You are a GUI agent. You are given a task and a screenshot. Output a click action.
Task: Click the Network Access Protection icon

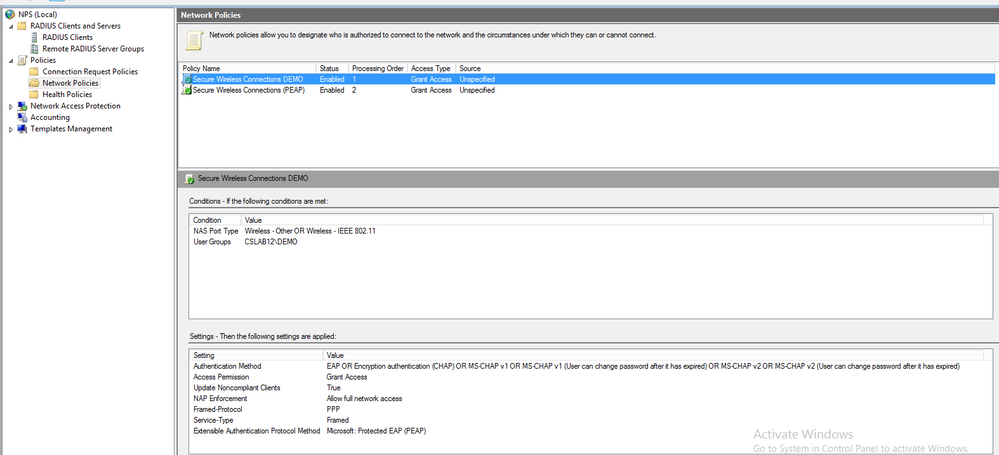tap(23, 106)
